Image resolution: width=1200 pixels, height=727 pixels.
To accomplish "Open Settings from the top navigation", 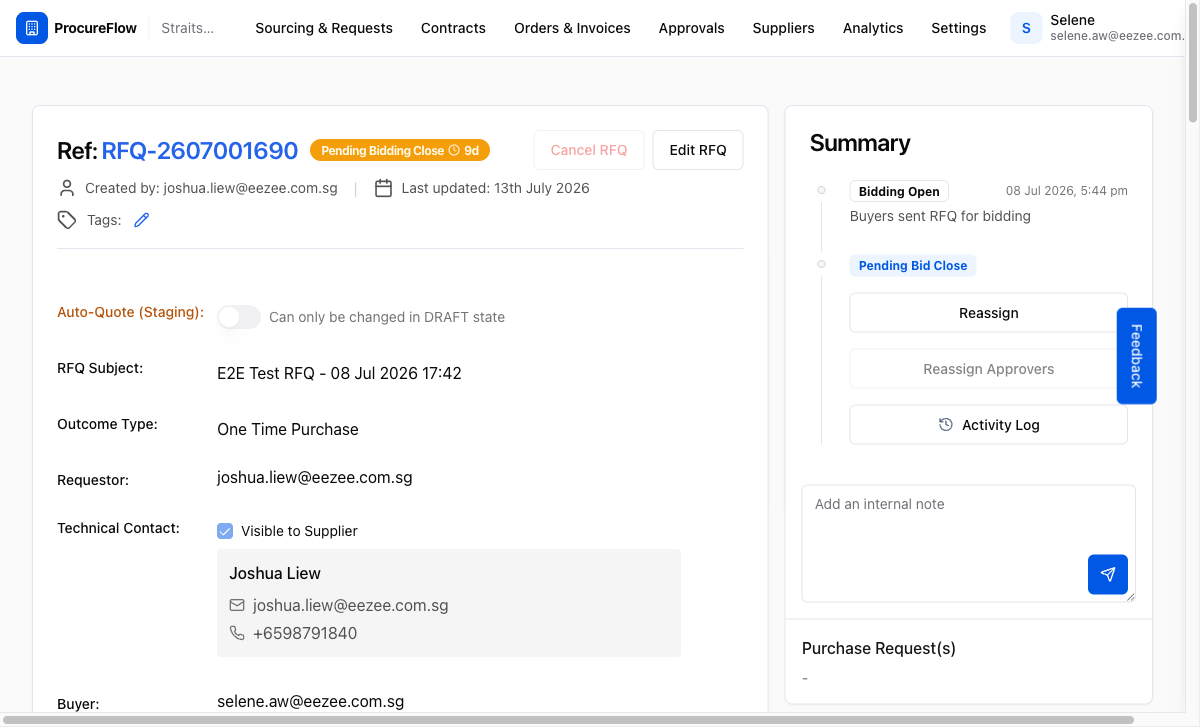I will click(x=959, y=28).
